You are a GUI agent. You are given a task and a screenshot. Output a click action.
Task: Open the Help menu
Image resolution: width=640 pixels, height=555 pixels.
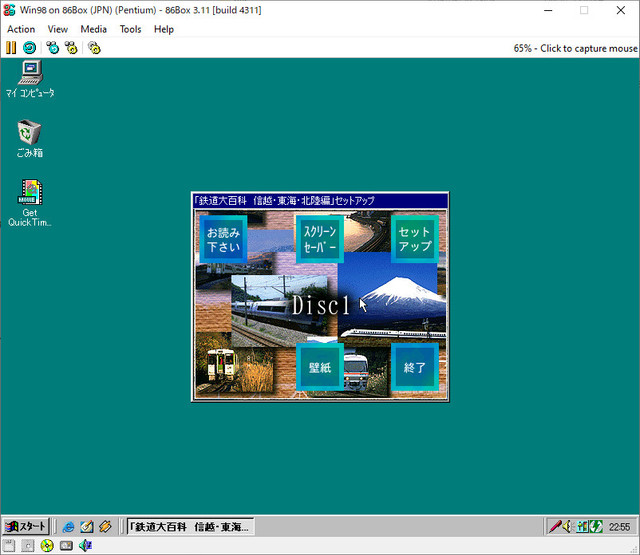[x=164, y=29]
